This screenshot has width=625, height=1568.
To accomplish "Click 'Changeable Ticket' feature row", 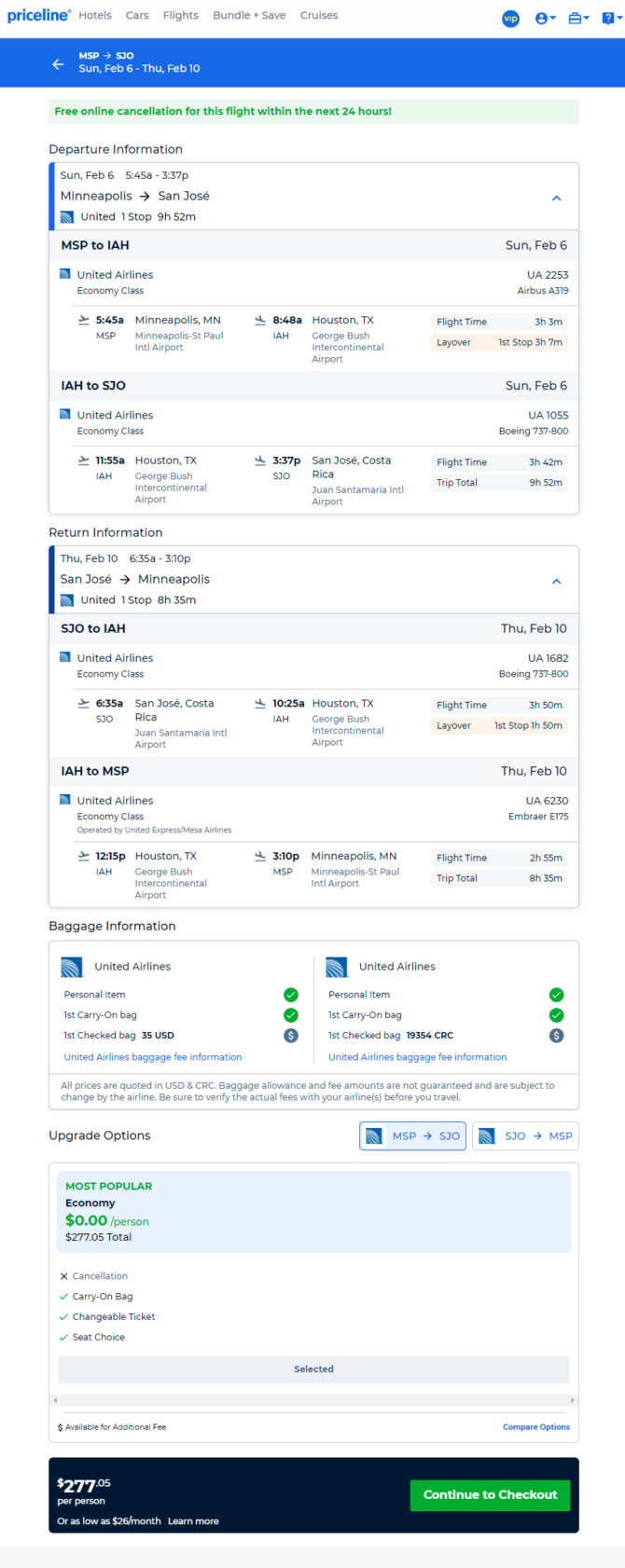I will click(x=106, y=1316).
